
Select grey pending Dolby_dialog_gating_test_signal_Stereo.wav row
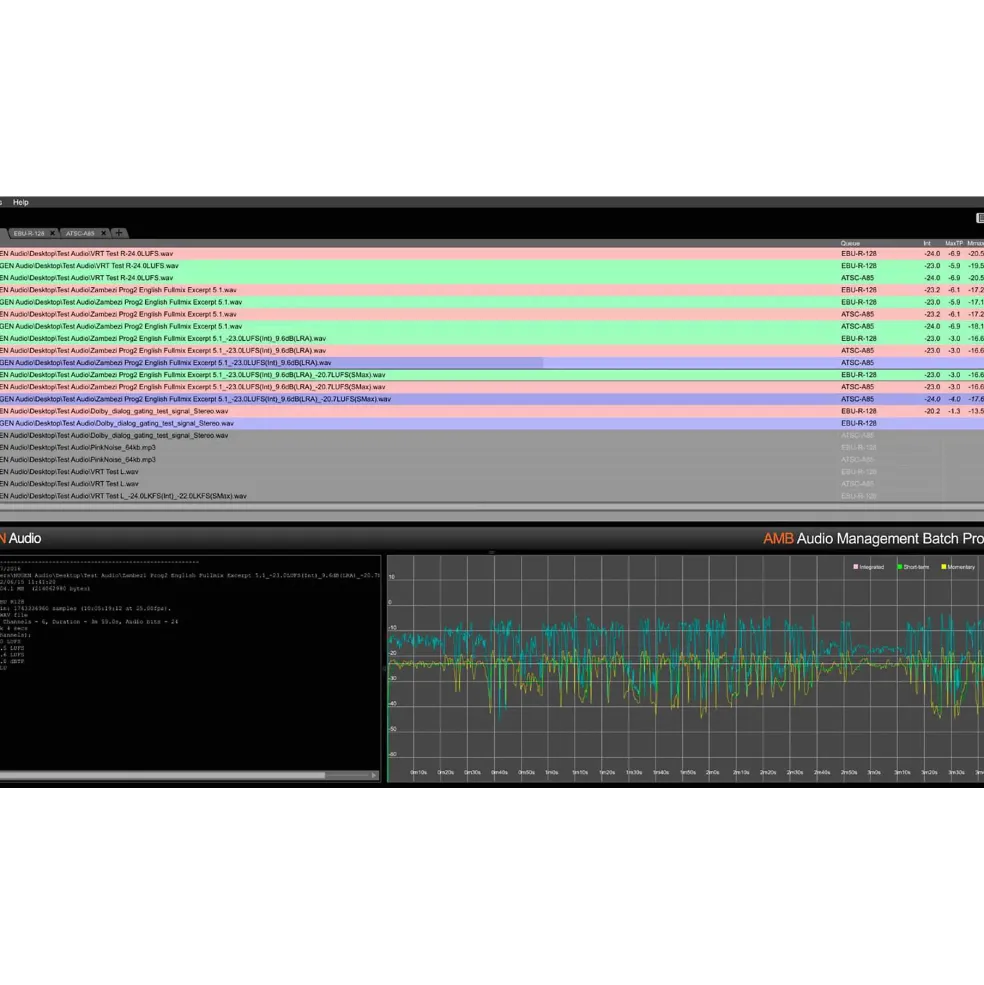pyautogui.click(x=492, y=435)
